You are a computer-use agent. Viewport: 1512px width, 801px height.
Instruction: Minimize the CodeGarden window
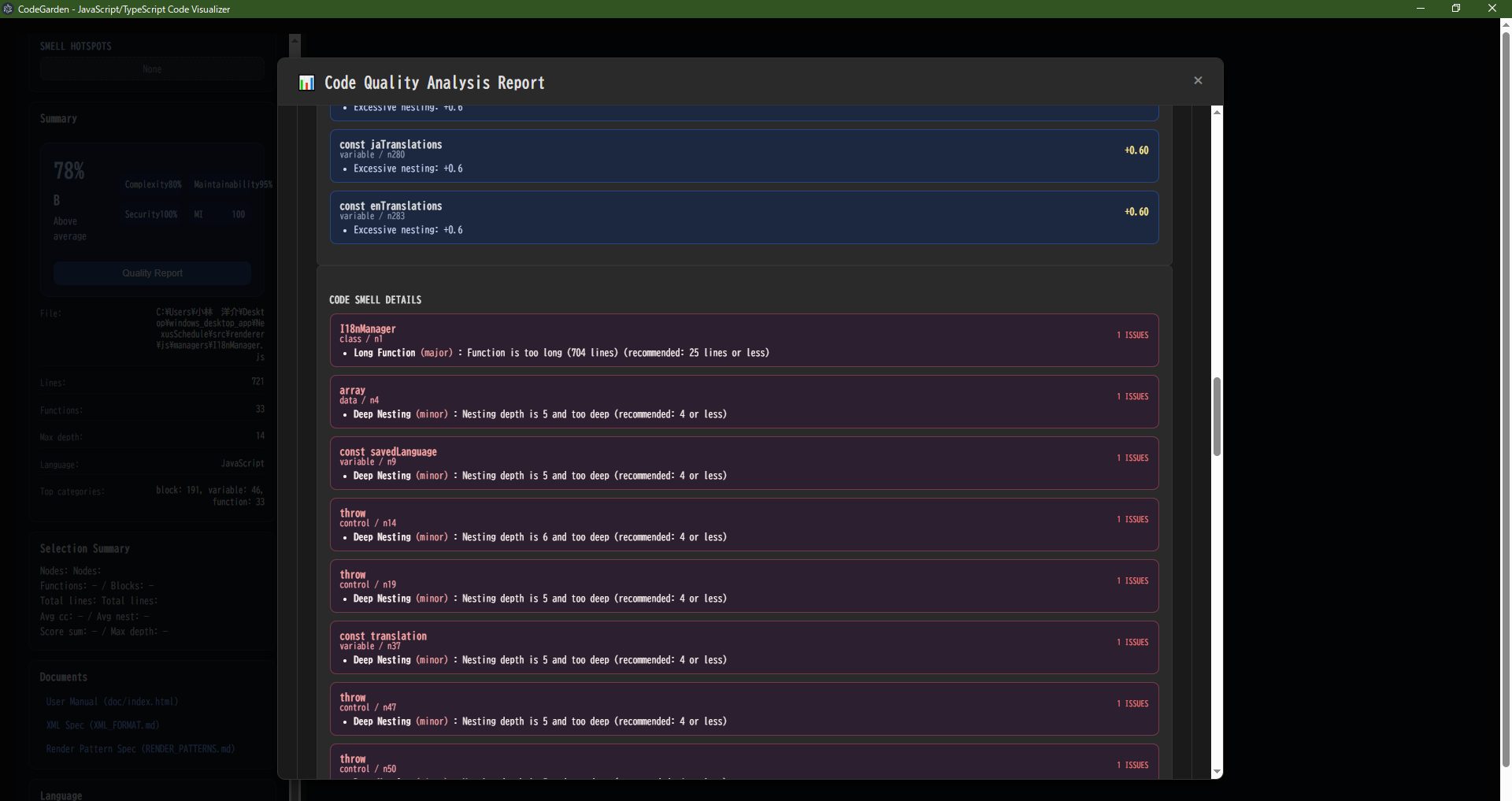tap(1420, 9)
